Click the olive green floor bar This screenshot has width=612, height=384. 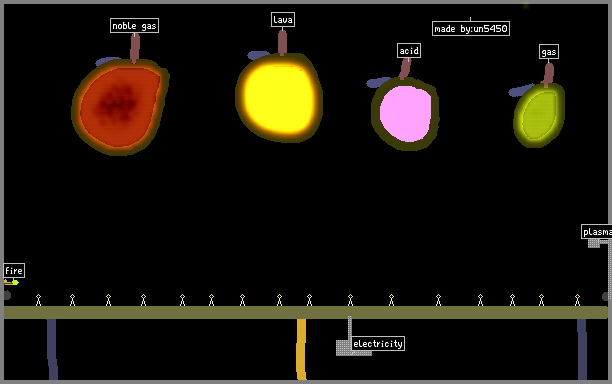pyautogui.click(x=306, y=313)
